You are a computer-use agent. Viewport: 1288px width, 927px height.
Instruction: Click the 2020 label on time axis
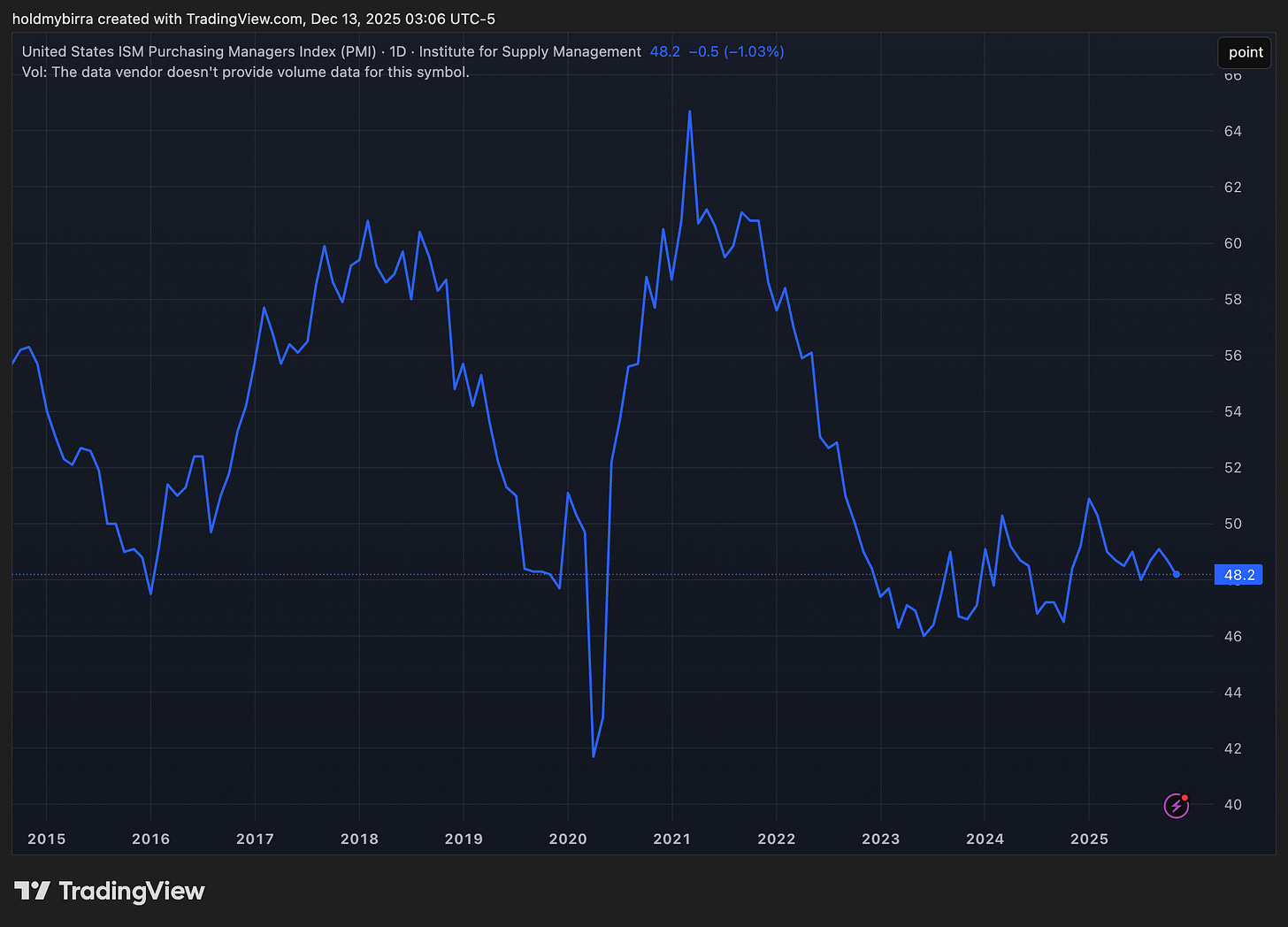pos(568,839)
